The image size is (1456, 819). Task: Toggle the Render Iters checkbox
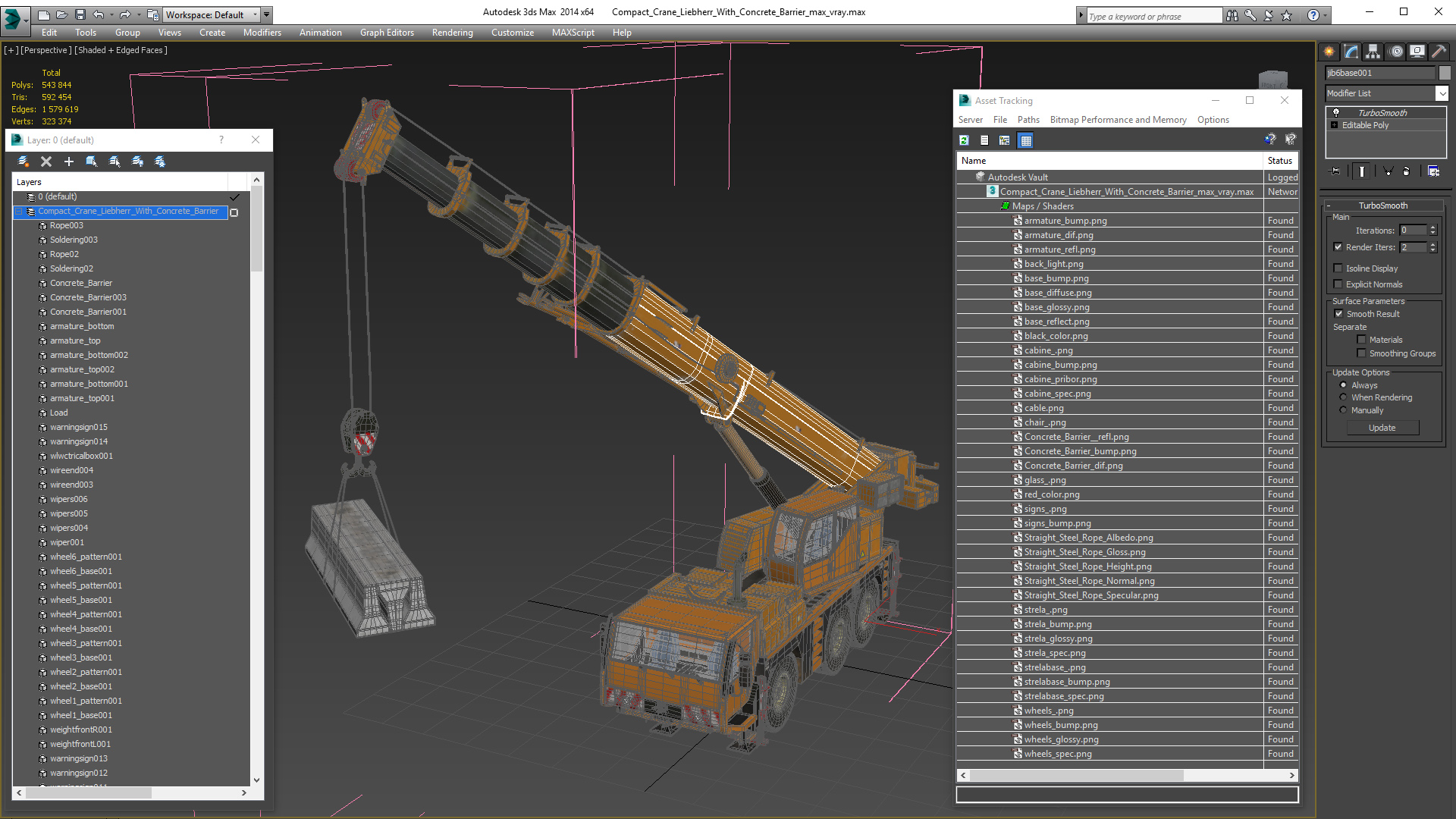click(x=1338, y=247)
